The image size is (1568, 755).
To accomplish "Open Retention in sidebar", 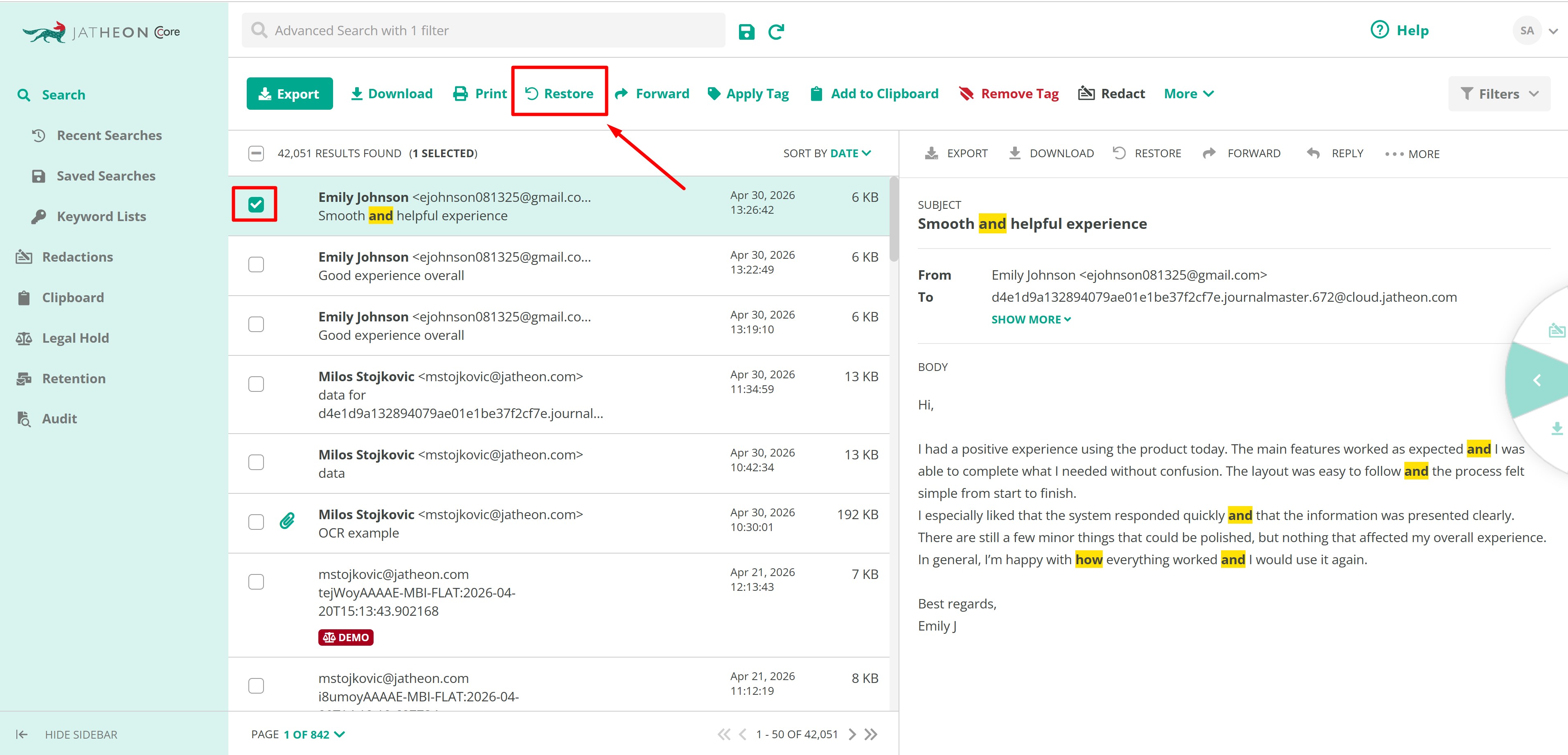I will point(61,379).
